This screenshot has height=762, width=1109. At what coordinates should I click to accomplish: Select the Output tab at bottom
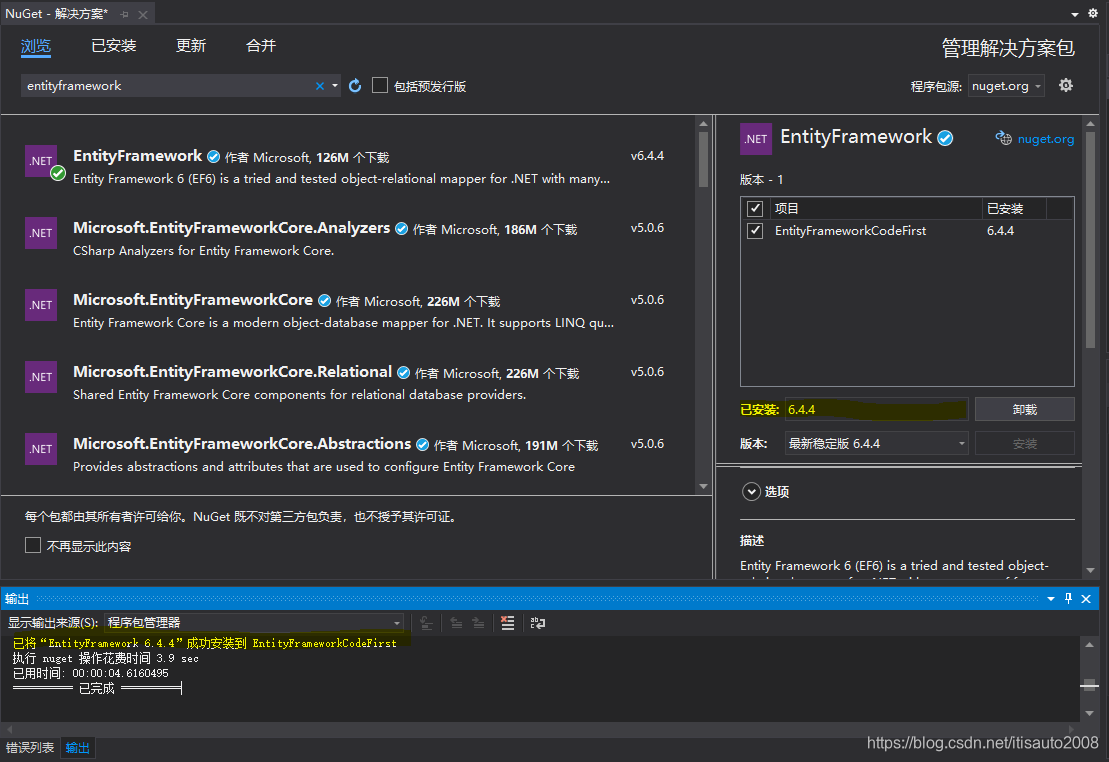point(78,748)
